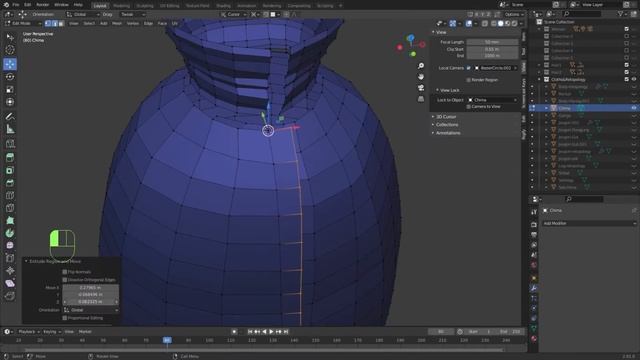Select the Add Cube tool
Image resolution: width=640 pixels, height=360 pixels.
(x=10, y=143)
